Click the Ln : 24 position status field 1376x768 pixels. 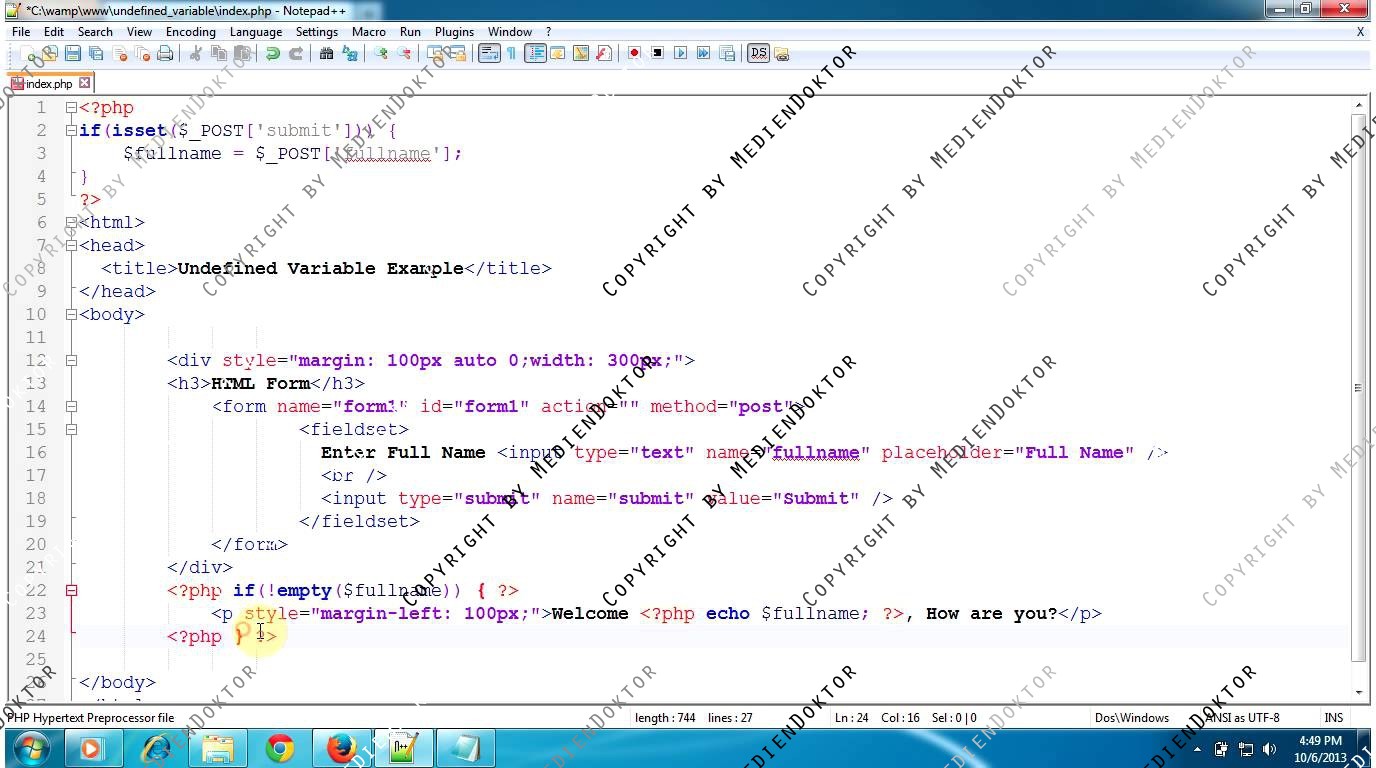click(851, 717)
